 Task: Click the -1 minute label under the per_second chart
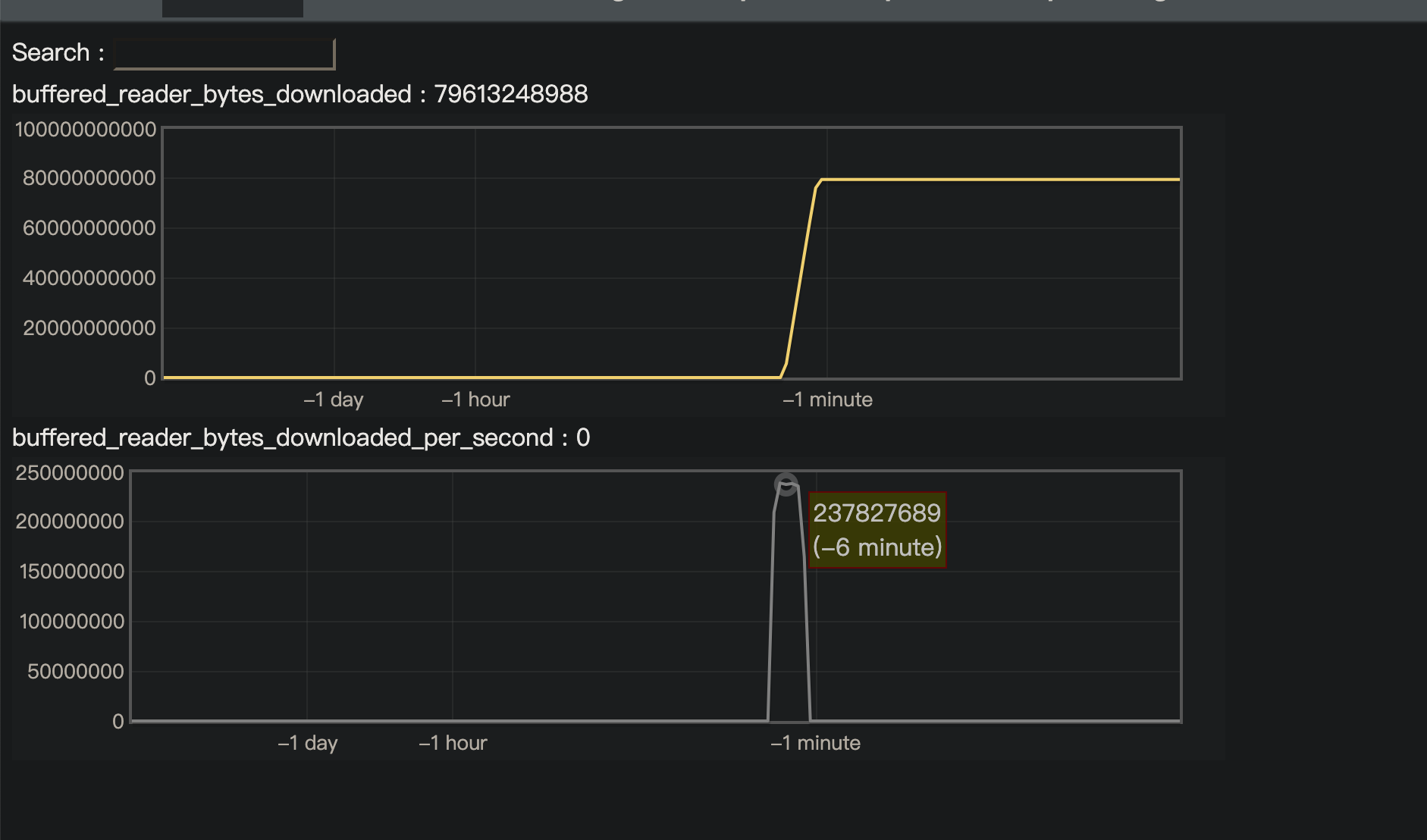(815, 743)
